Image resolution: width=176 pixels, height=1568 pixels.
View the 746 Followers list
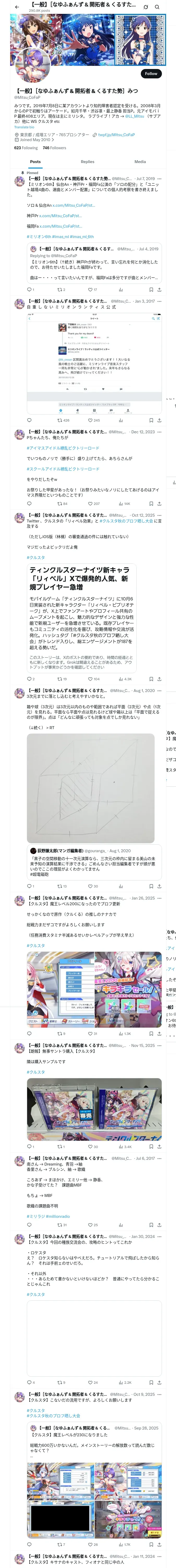pyautogui.click(x=54, y=148)
